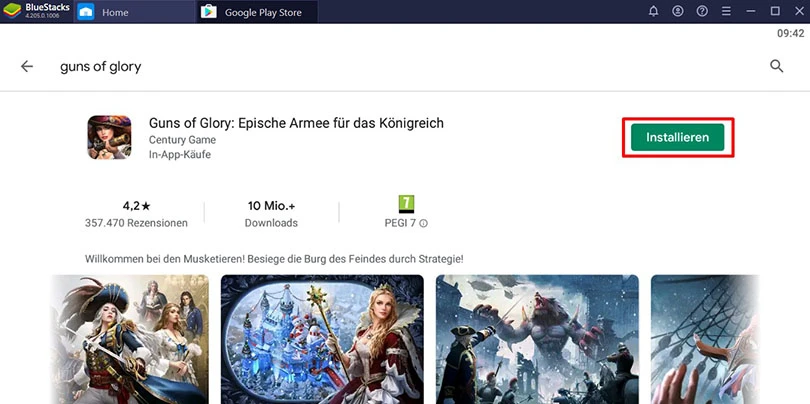Click the 10 Mio.+ downloads count

[271, 206]
